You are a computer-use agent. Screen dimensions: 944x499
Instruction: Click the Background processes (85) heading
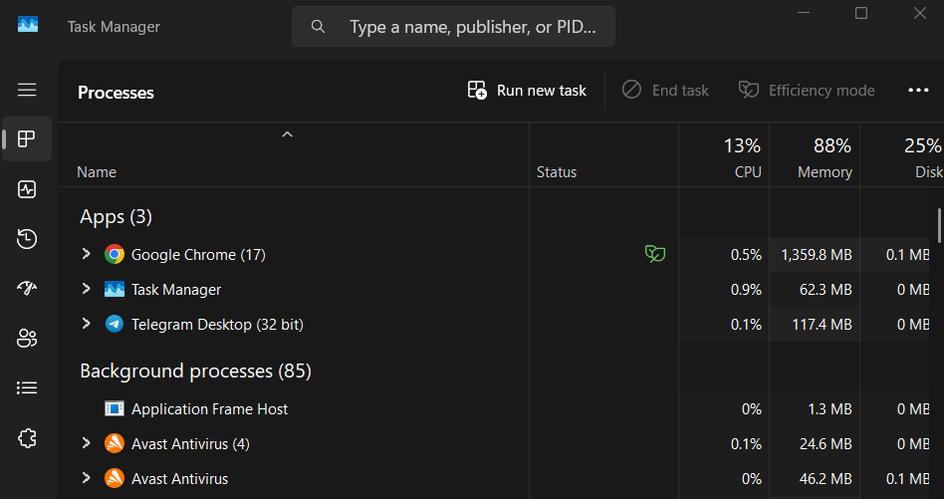(196, 371)
